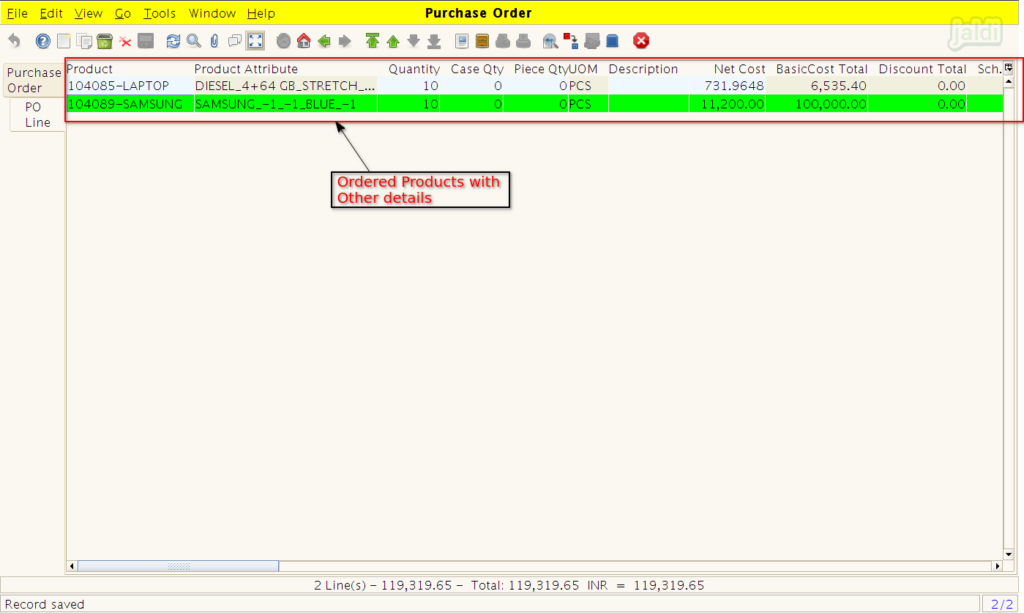
Task: Go to the Home menu icon
Action: pyautogui.click(x=304, y=41)
